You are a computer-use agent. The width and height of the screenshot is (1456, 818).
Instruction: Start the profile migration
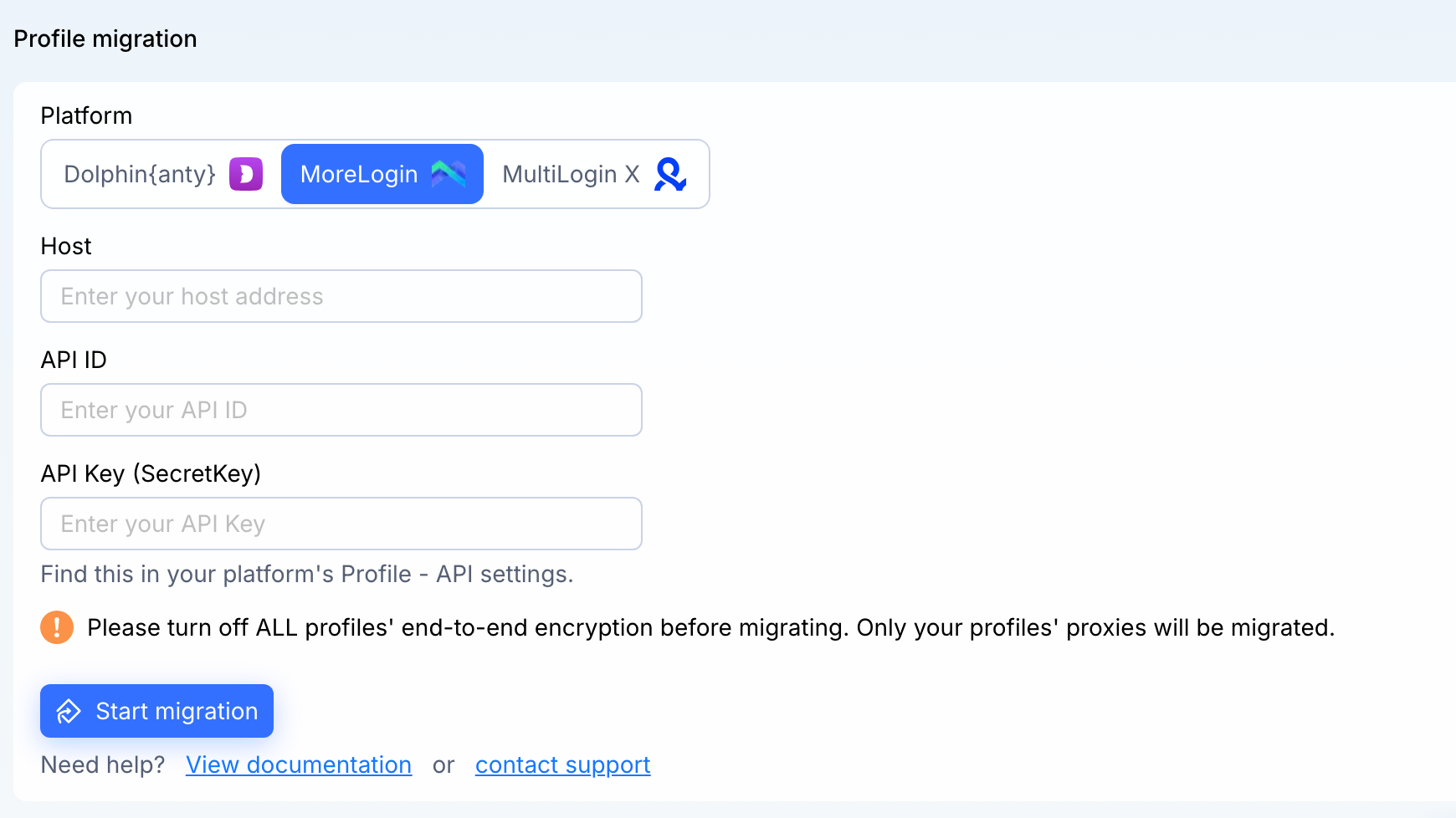point(157,711)
